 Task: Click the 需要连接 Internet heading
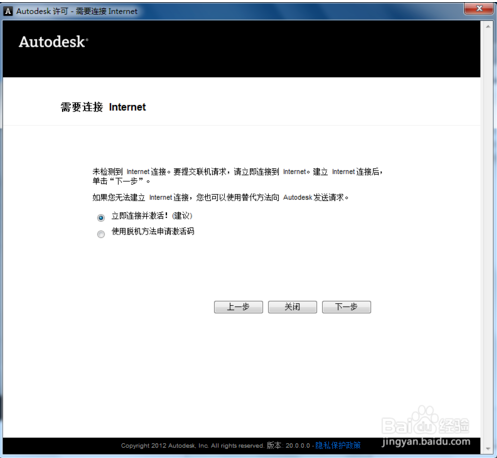point(103,107)
